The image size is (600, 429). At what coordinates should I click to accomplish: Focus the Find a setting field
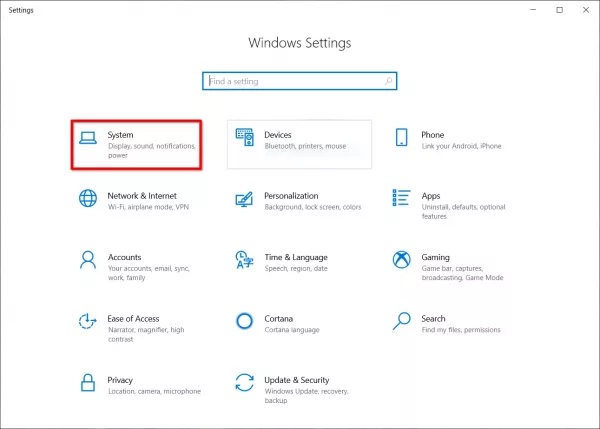tap(300, 81)
